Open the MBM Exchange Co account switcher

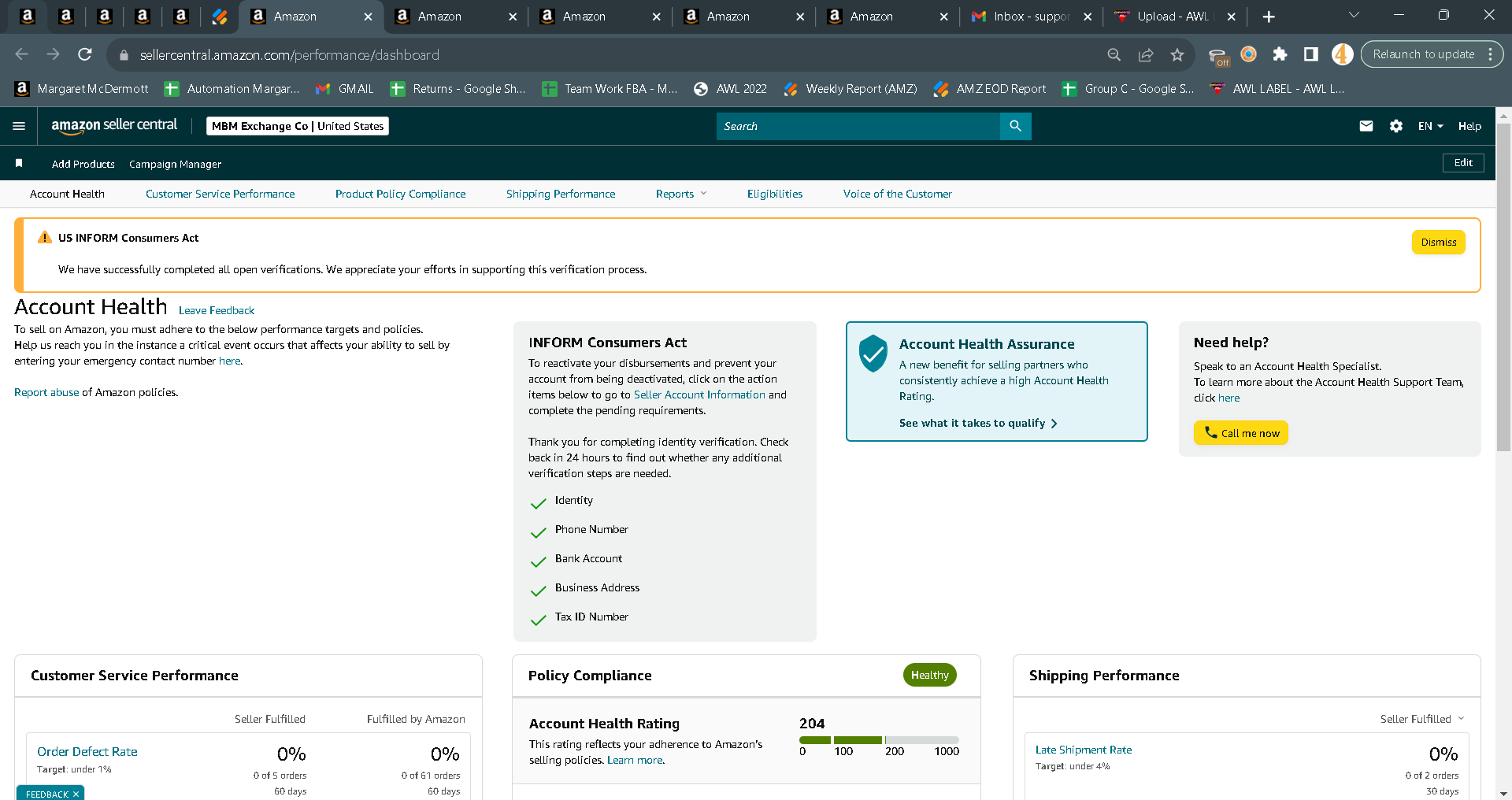tap(298, 126)
